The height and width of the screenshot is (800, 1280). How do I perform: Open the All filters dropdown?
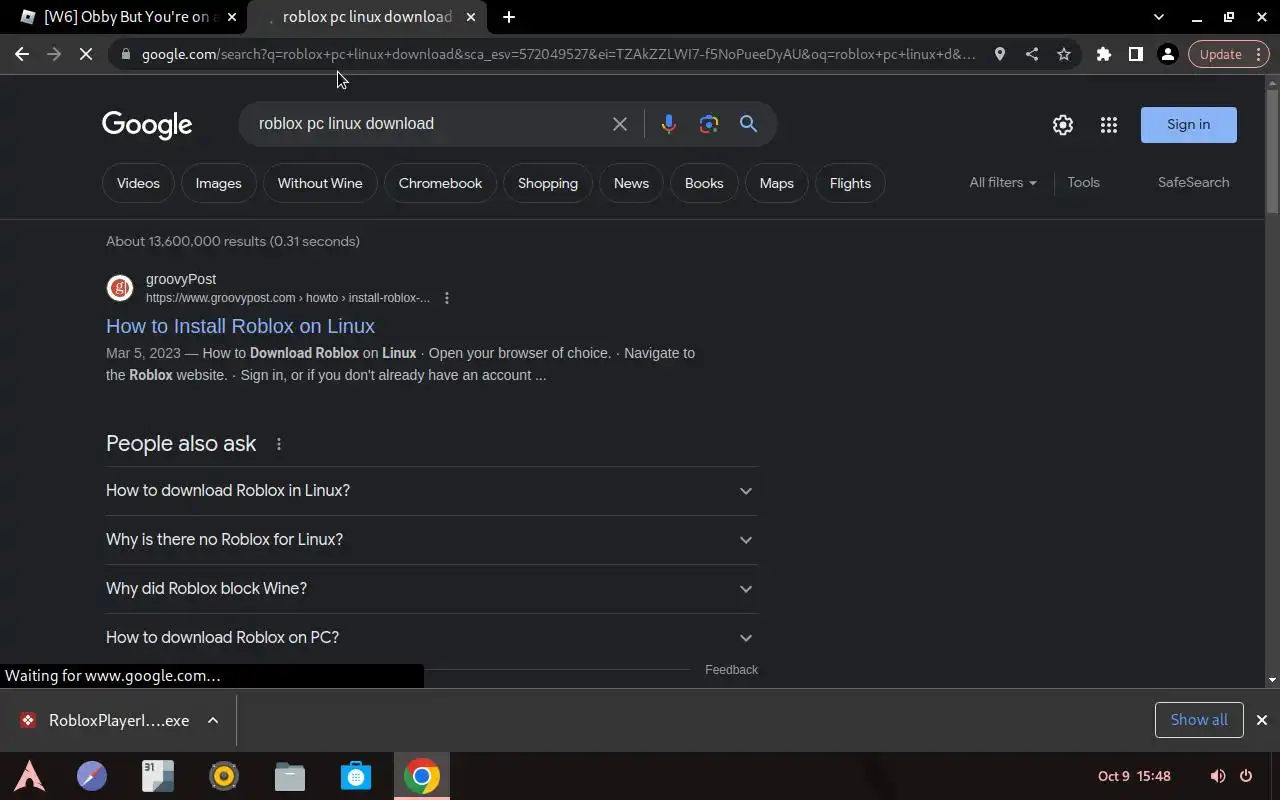click(1003, 183)
